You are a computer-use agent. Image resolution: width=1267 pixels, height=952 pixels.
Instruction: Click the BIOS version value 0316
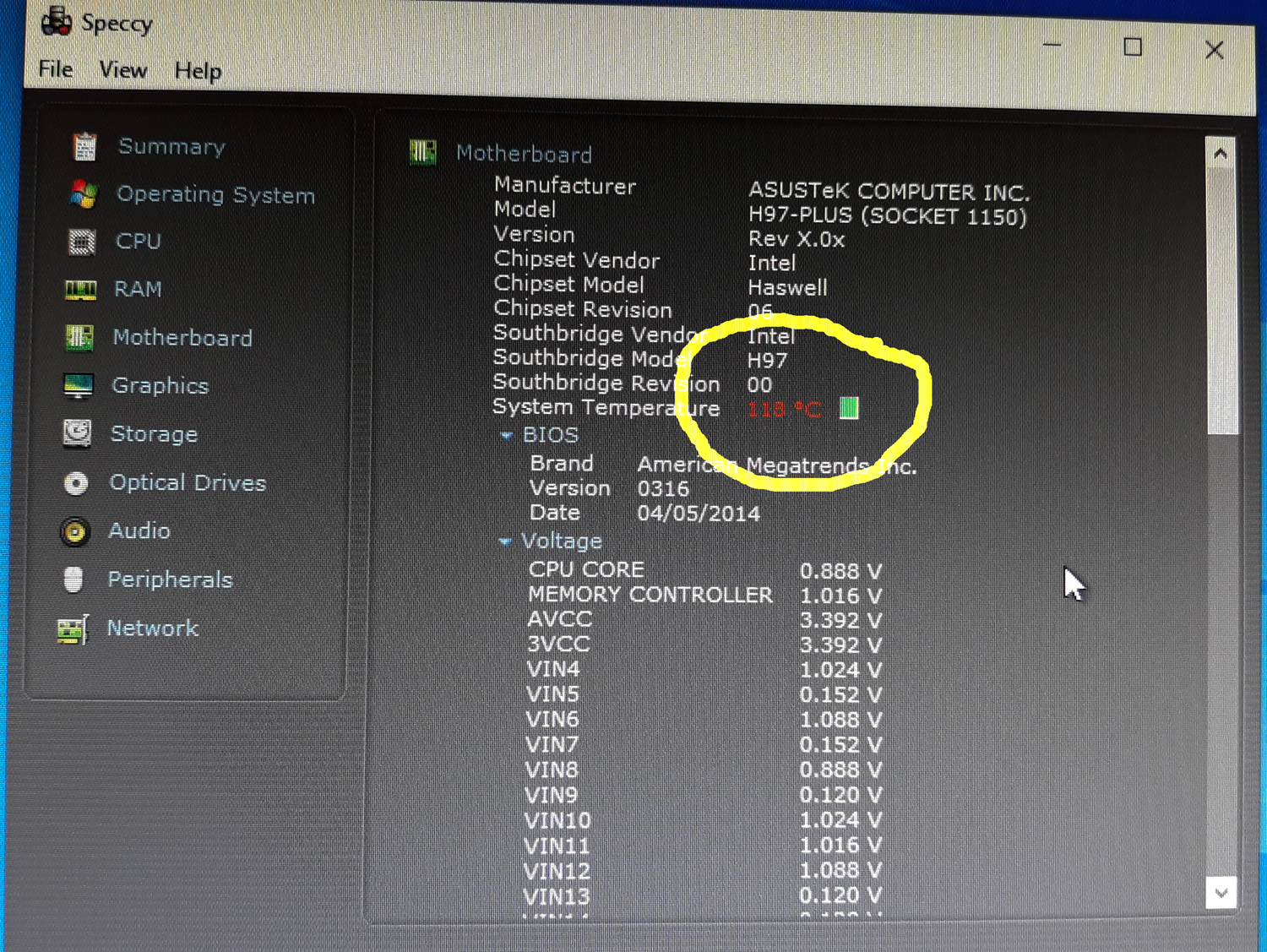(x=663, y=488)
